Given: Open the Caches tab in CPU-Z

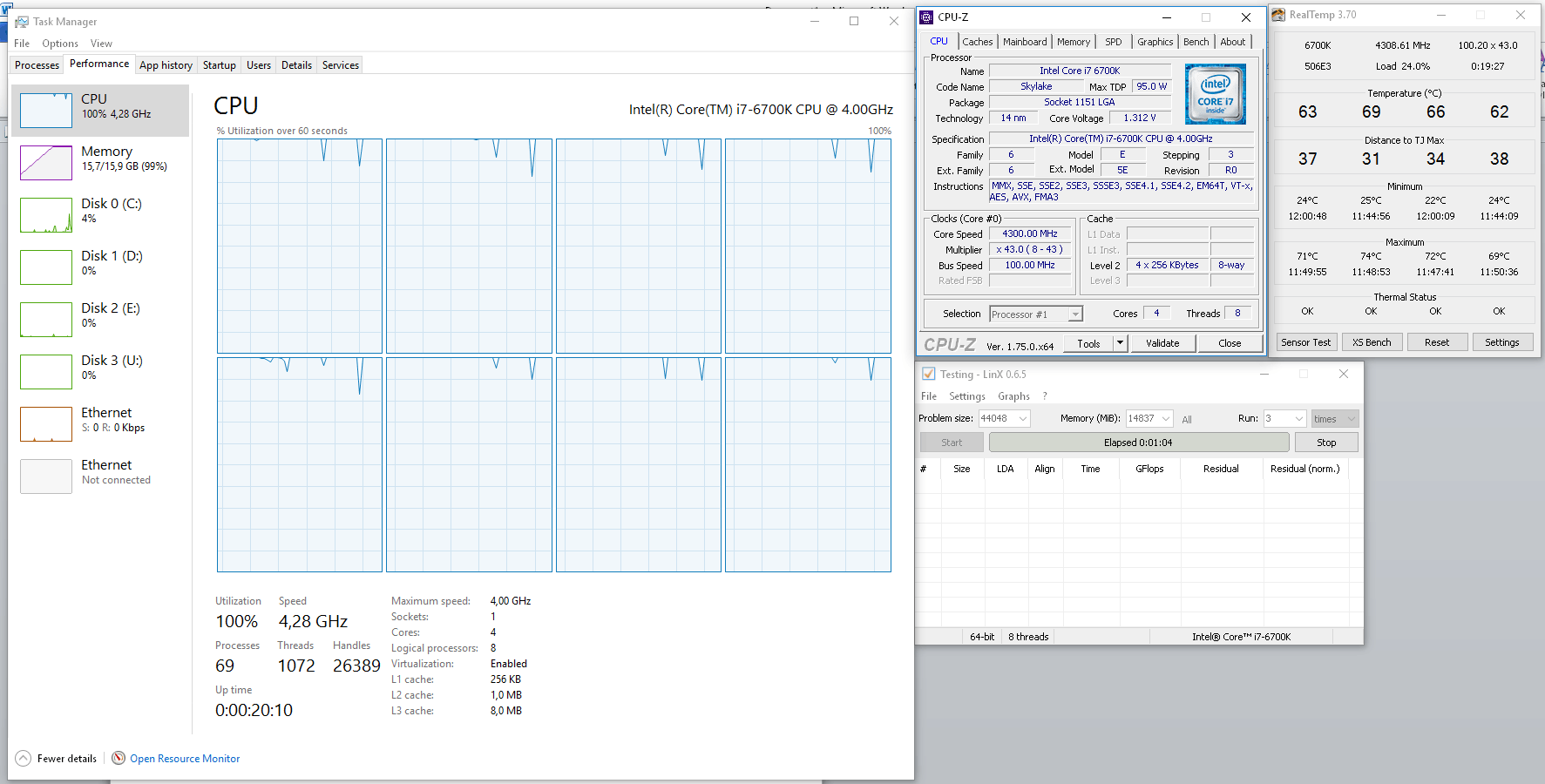Looking at the screenshot, I should 978,42.
